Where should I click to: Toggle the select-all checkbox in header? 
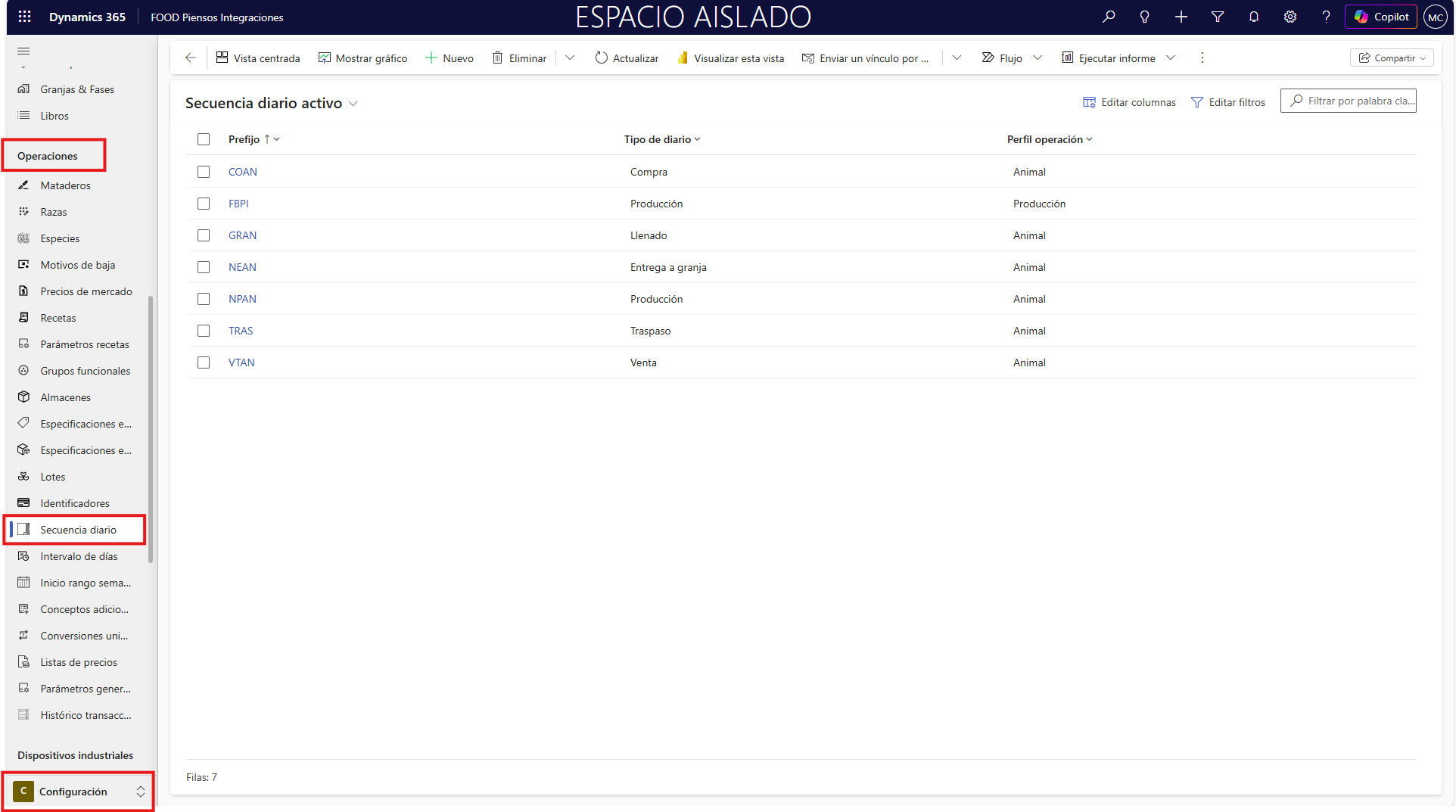tap(204, 139)
